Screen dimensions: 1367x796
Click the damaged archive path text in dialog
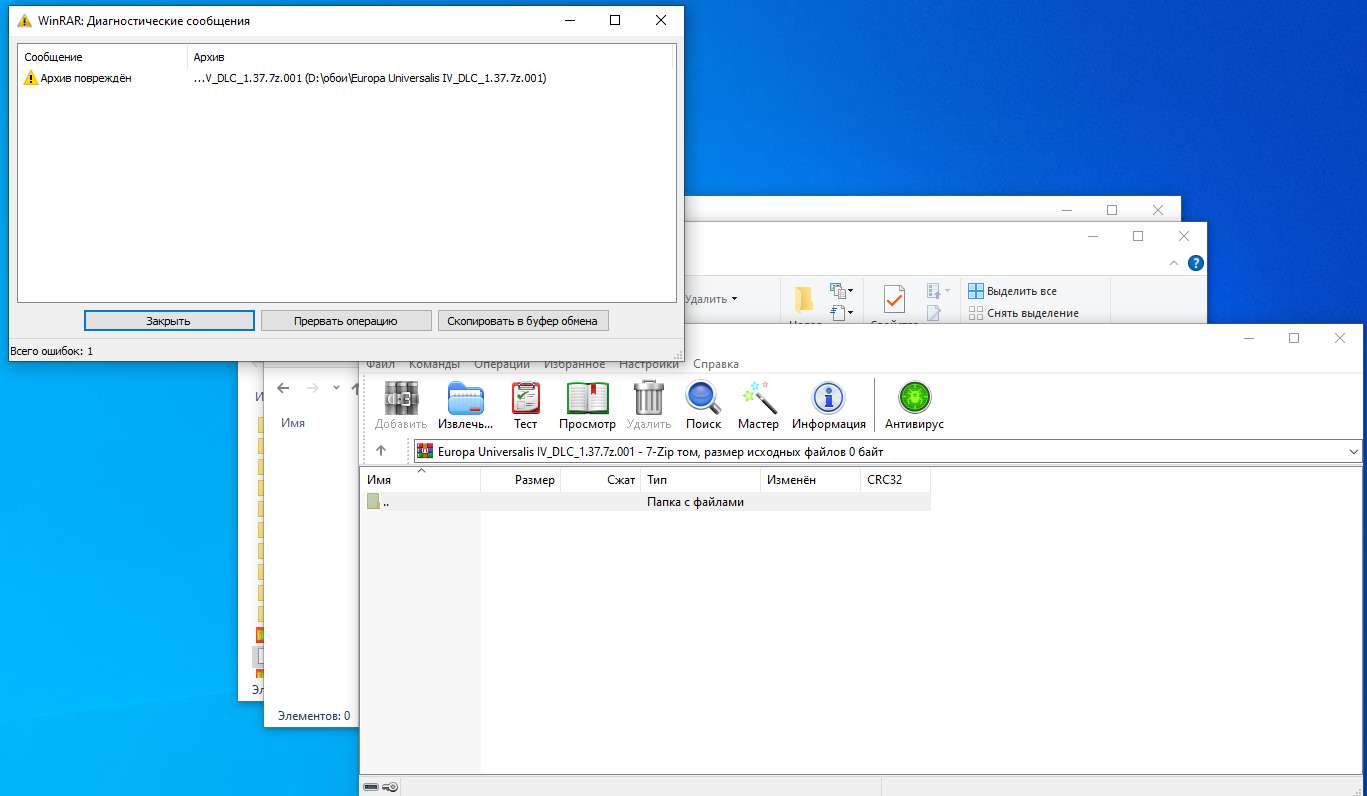(369, 78)
